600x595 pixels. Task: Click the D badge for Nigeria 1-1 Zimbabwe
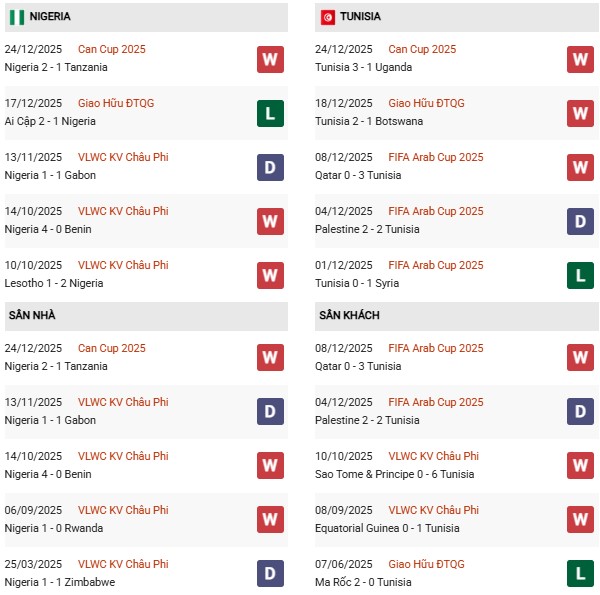pos(270,573)
